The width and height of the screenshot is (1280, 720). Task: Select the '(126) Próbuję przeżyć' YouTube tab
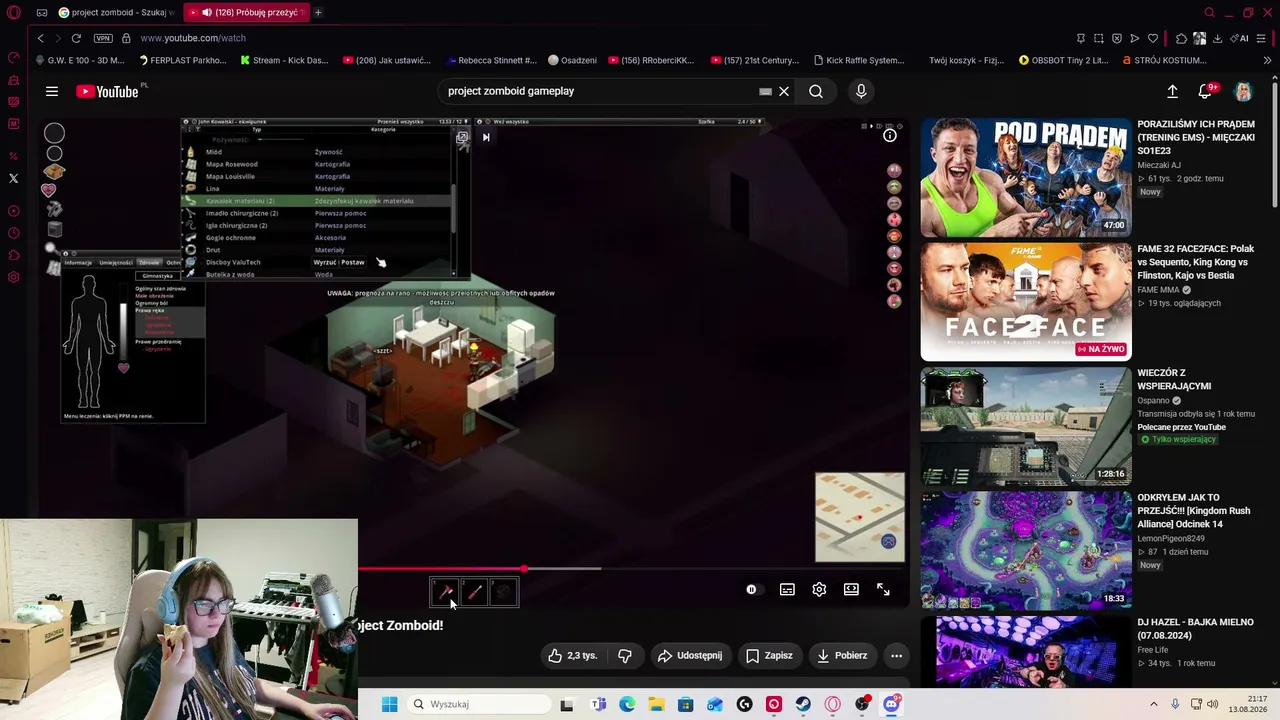coord(246,13)
